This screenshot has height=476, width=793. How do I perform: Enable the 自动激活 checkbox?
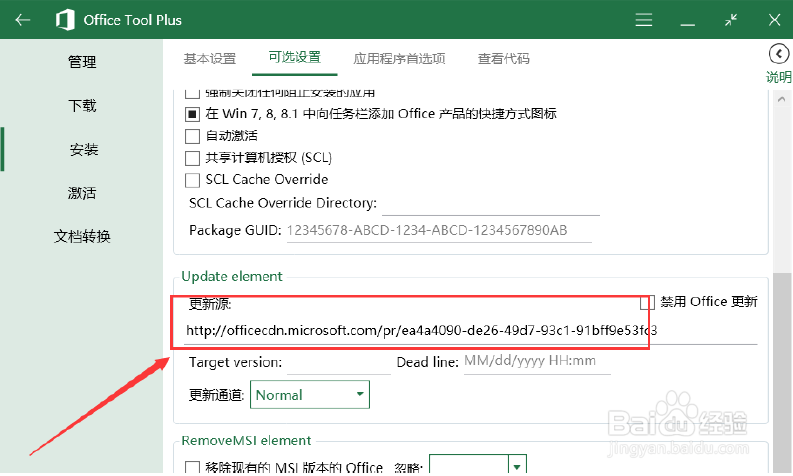[192, 136]
